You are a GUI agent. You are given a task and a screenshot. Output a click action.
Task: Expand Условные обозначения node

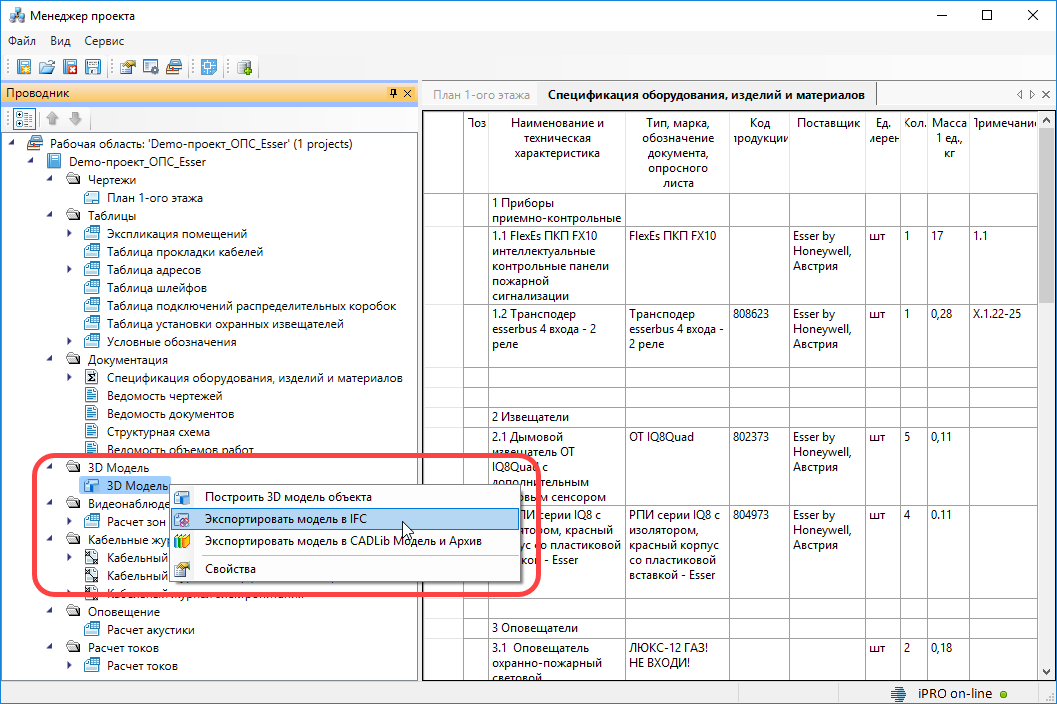69,342
